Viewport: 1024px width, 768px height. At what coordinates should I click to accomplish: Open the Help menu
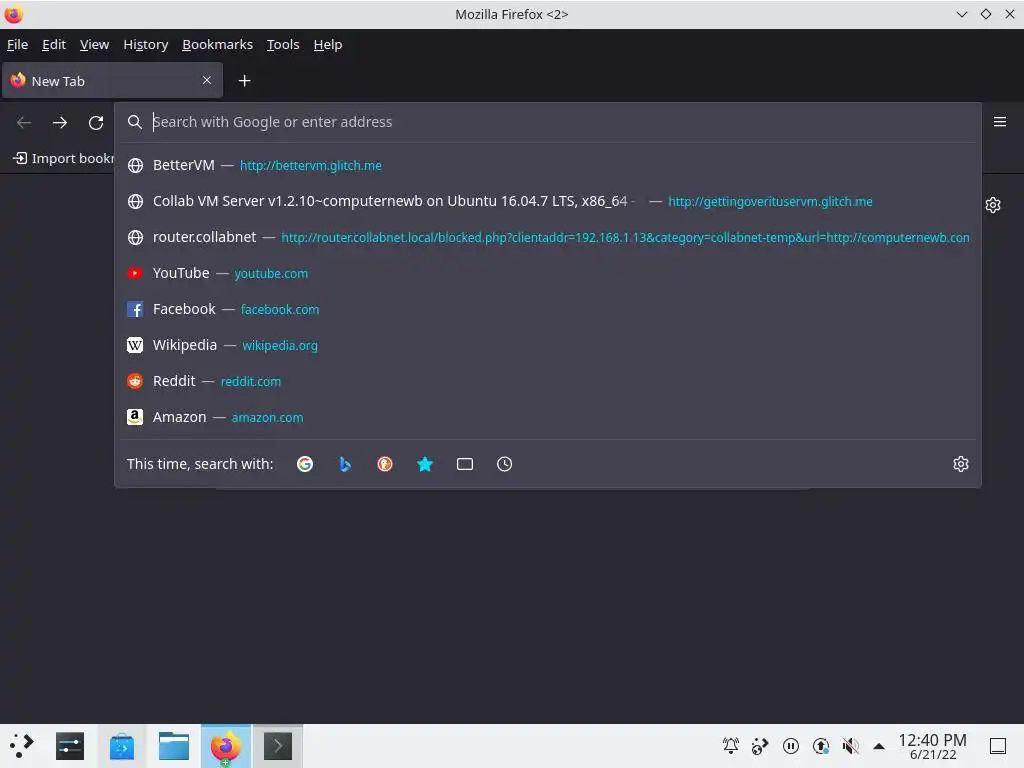[x=328, y=44]
